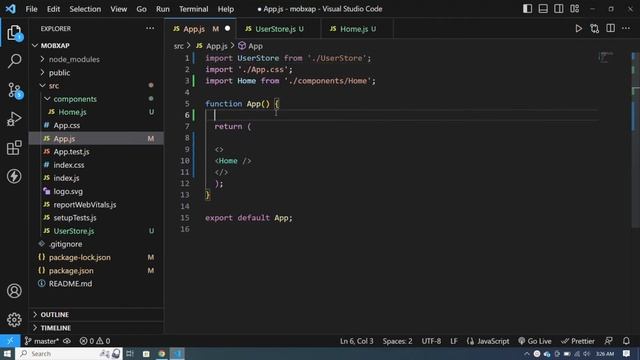This screenshot has height=360, width=640.
Task: Open reportWebVitals.js in the explorer
Action: pos(96,204)
